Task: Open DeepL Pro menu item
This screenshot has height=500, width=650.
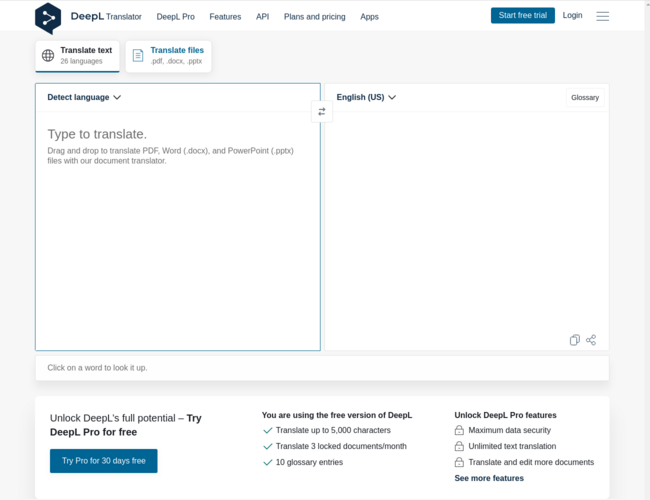Action: 175,17
